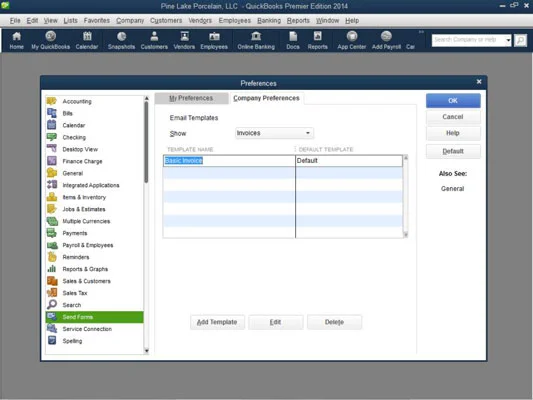Open Snapshots from the icon bar

[121, 40]
